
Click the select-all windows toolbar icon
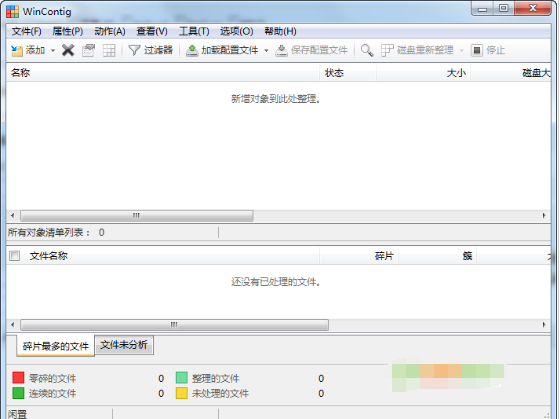[x=88, y=50]
